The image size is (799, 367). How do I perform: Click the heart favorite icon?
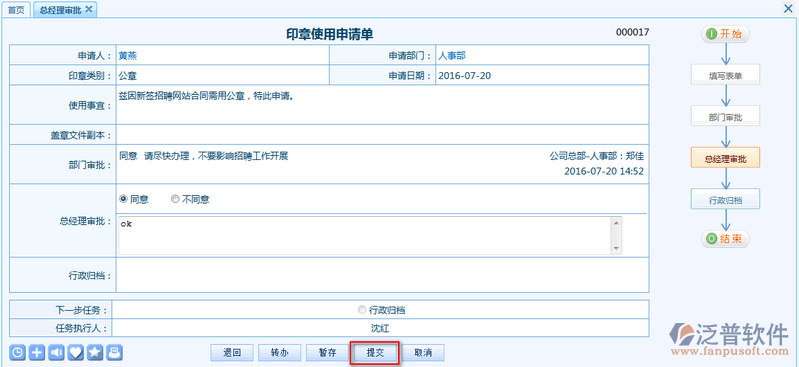pyautogui.click(x=75, y=352)
